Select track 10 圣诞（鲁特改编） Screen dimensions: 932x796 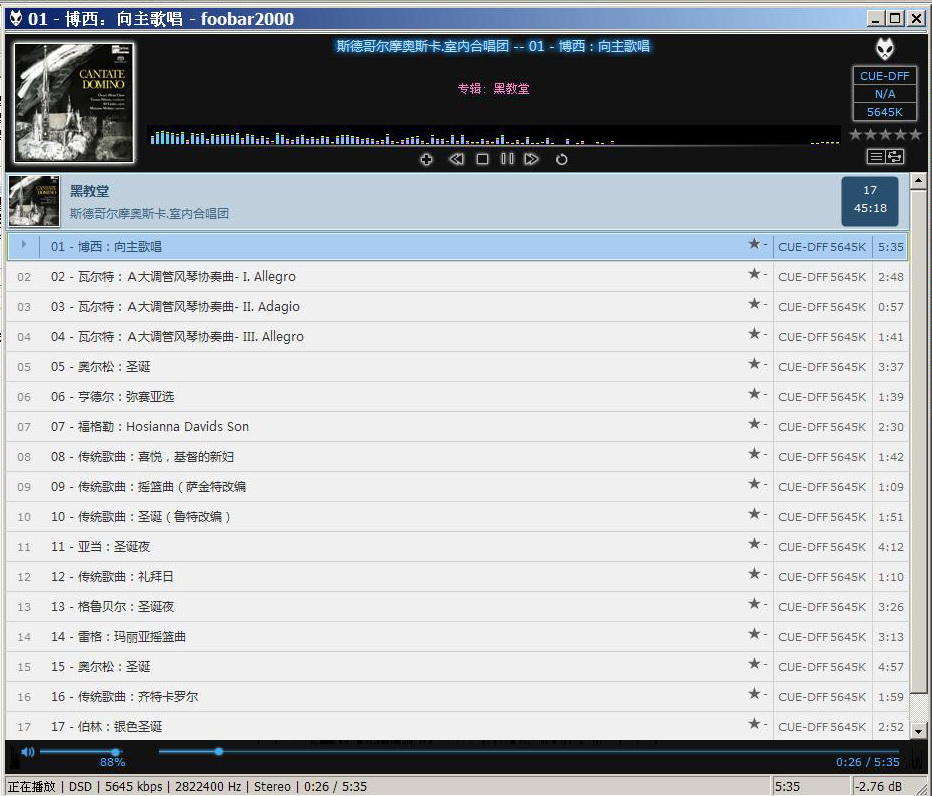(457, 517)
